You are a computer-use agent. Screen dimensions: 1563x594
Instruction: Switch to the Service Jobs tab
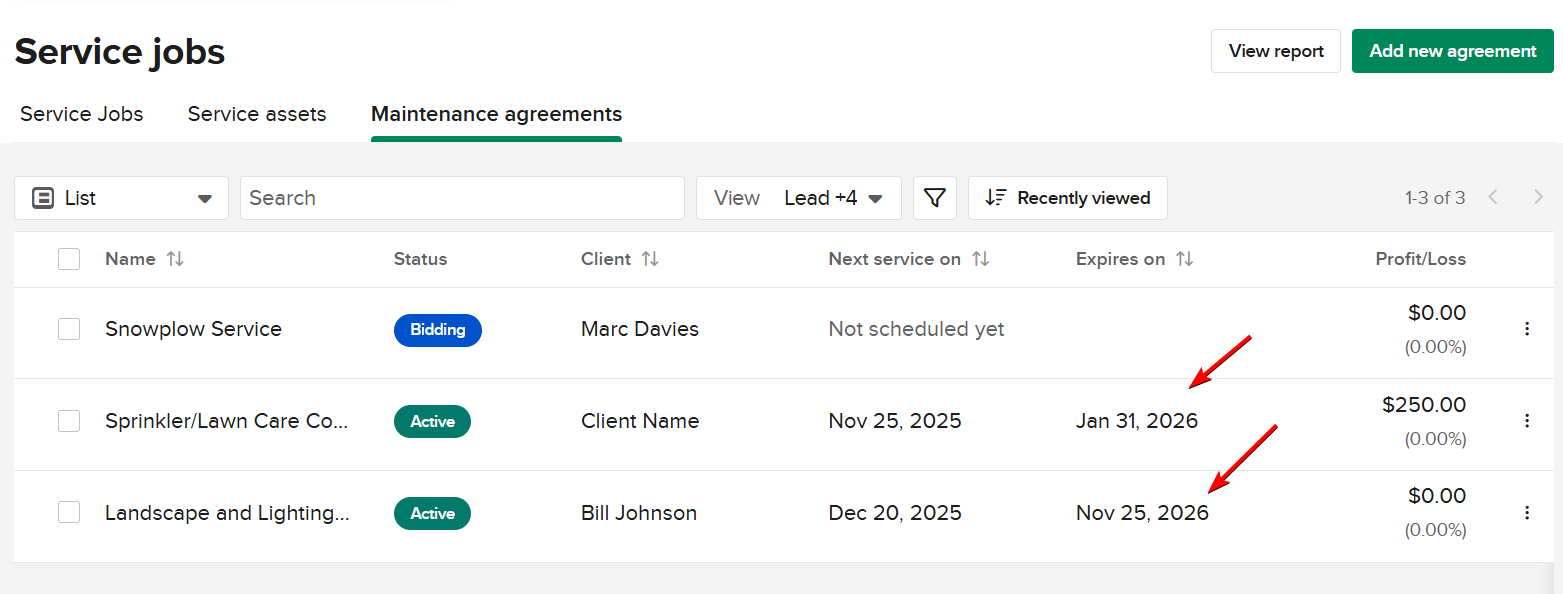(82, 114)
